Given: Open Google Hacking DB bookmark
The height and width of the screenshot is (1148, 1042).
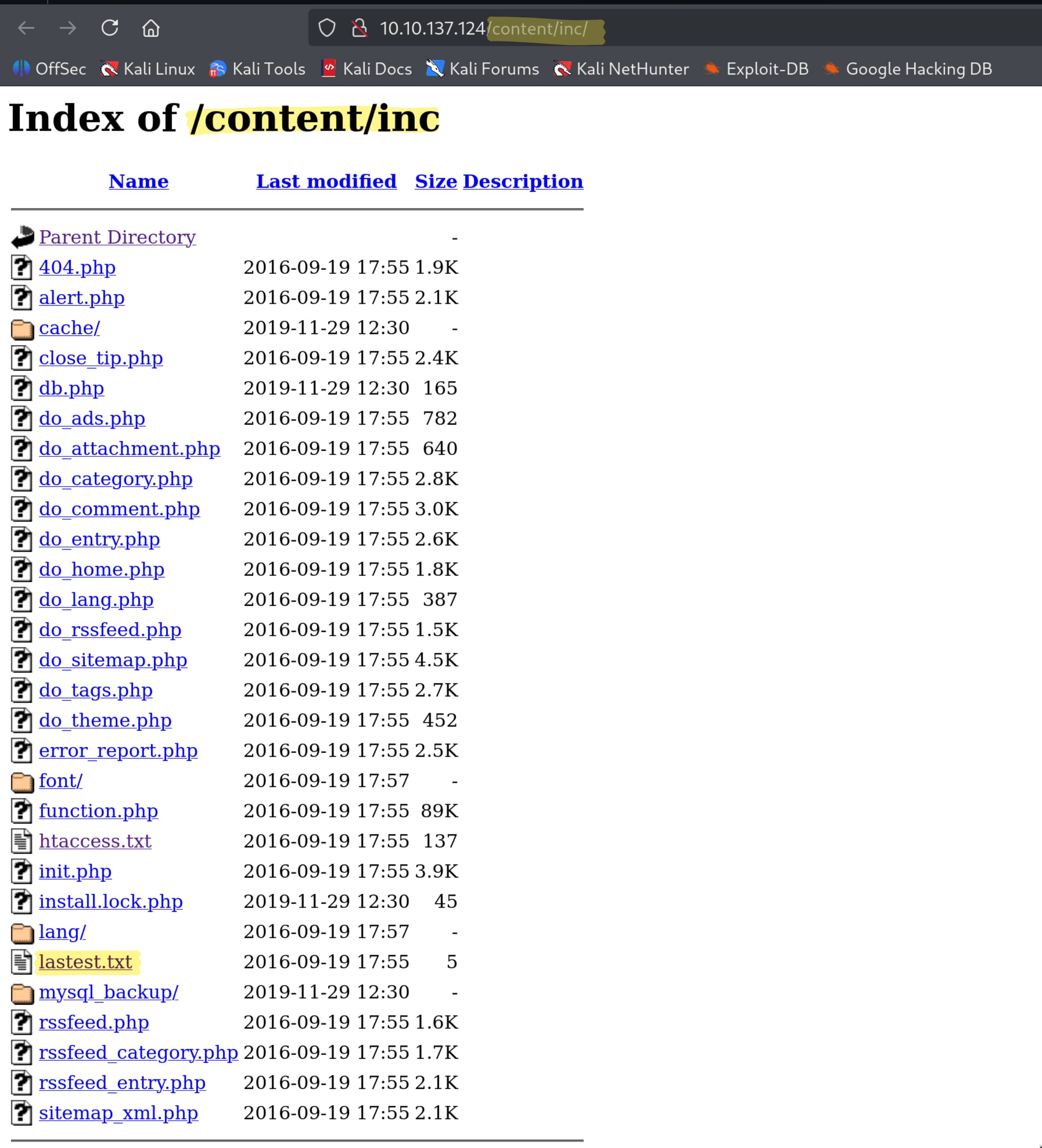Looking at the screenshot, I should pos(908,69).
